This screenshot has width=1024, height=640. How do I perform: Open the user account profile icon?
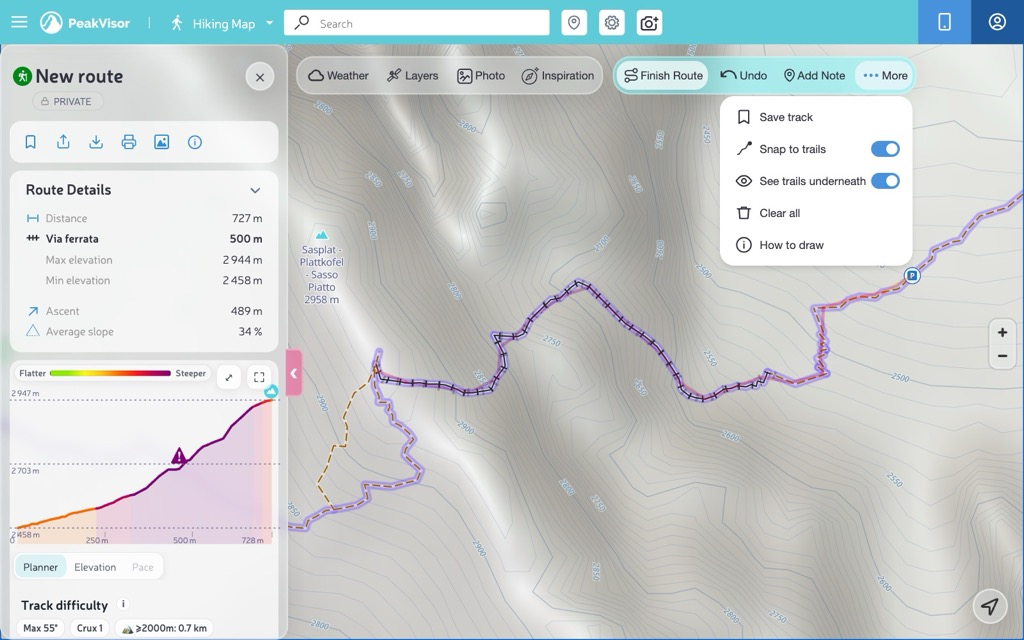[997, 22]
